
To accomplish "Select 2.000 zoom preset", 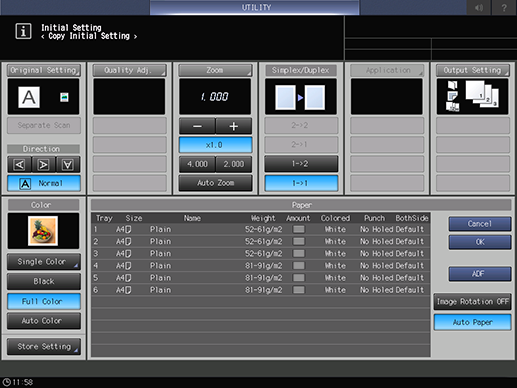I will [234, 164].
